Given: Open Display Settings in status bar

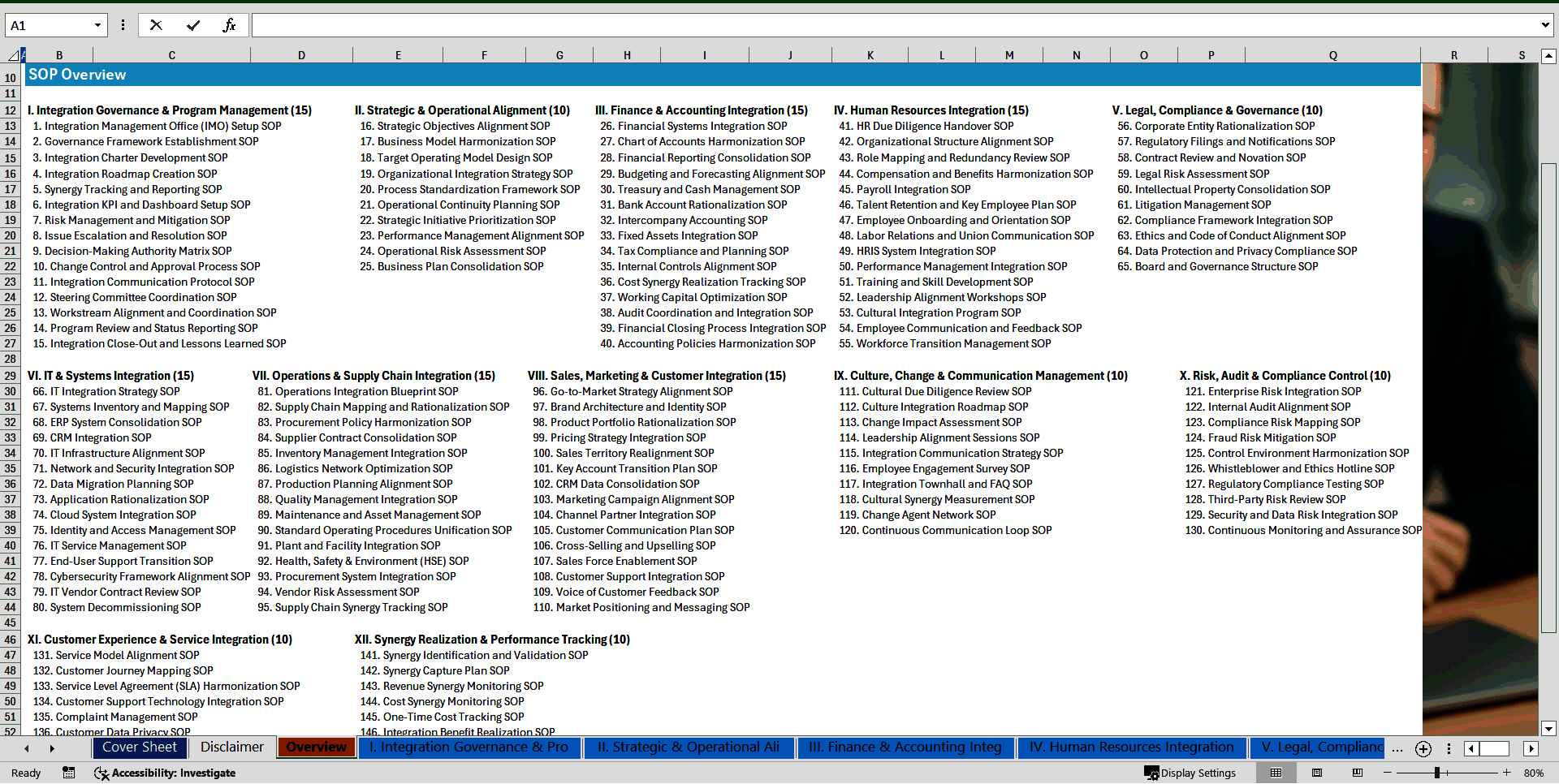Looking at the screenshot, I should point(1190,773).
